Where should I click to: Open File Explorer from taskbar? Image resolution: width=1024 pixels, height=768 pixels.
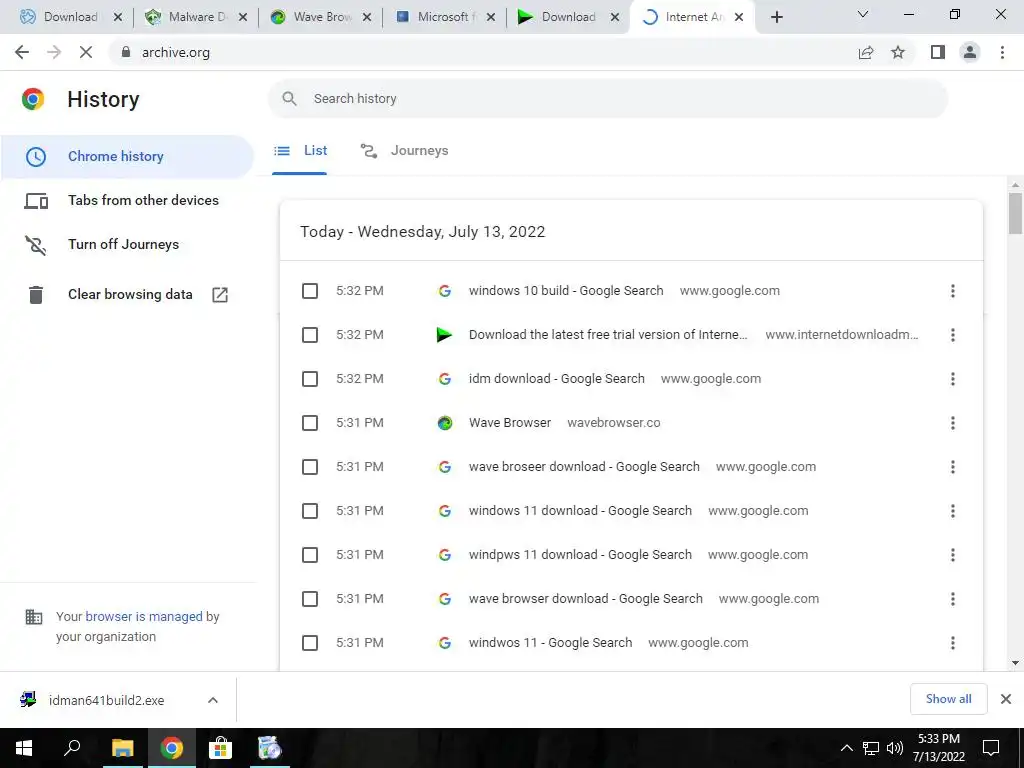click(x=122, y=748)
